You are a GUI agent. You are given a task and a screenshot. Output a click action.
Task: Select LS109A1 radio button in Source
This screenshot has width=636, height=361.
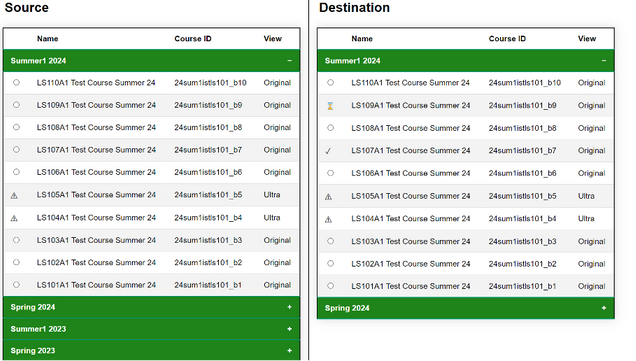coord(16,105)
